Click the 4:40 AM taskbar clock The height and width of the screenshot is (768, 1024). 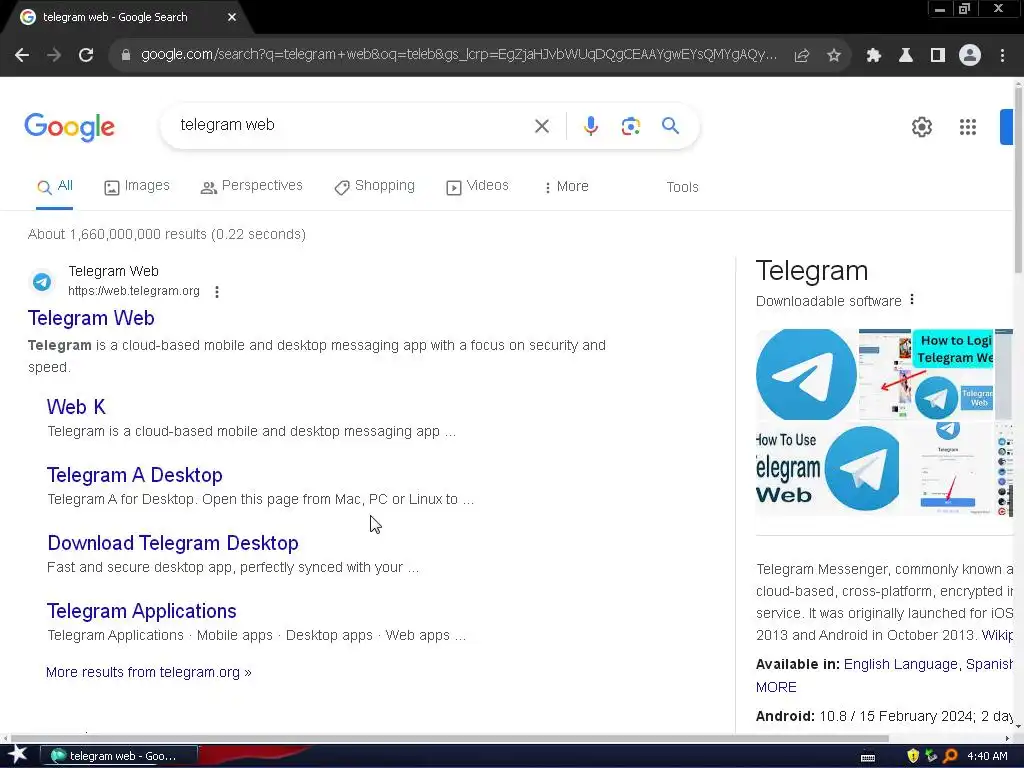pos(987,756)
